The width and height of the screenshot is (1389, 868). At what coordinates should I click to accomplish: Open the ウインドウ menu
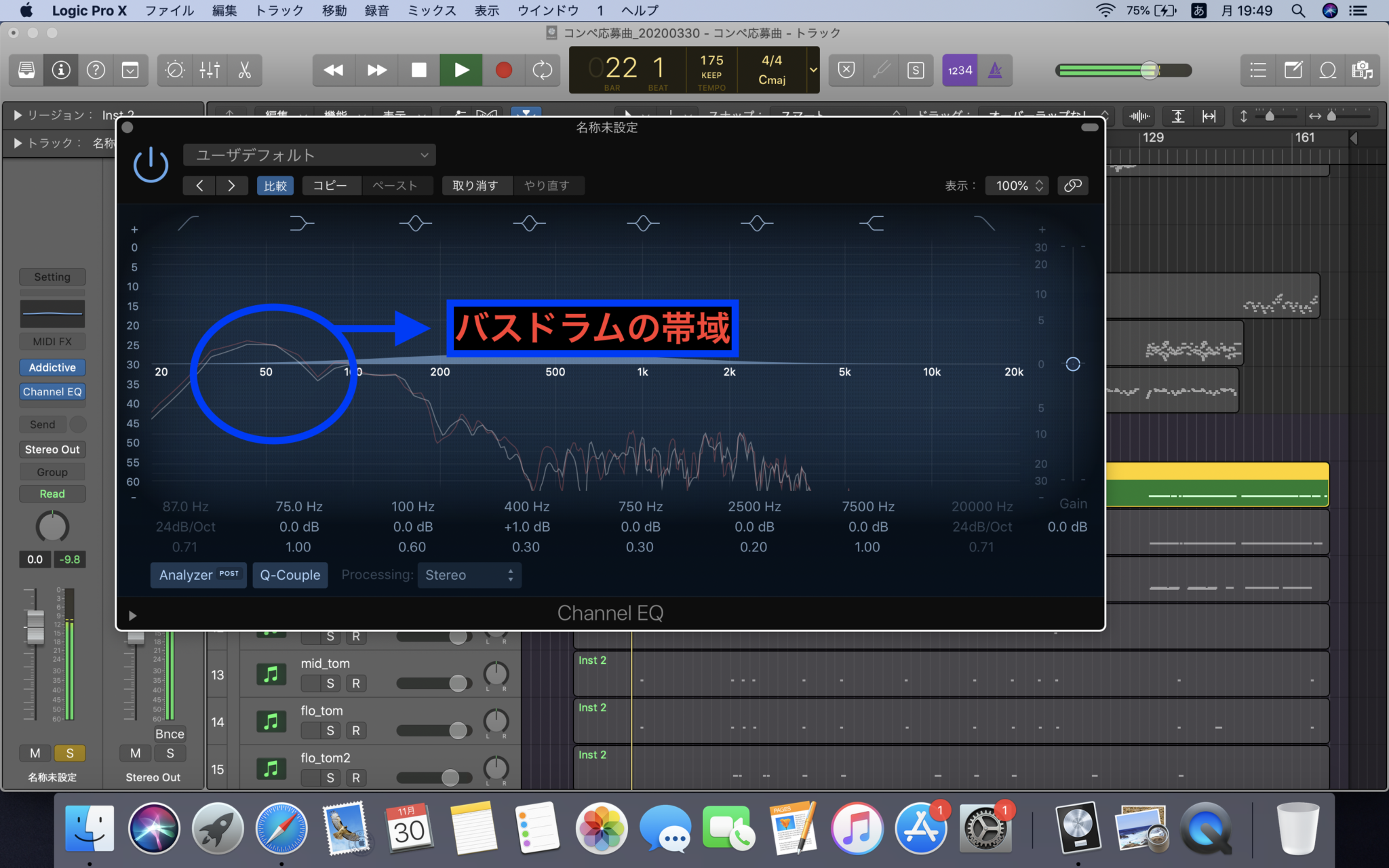(547, 10)
